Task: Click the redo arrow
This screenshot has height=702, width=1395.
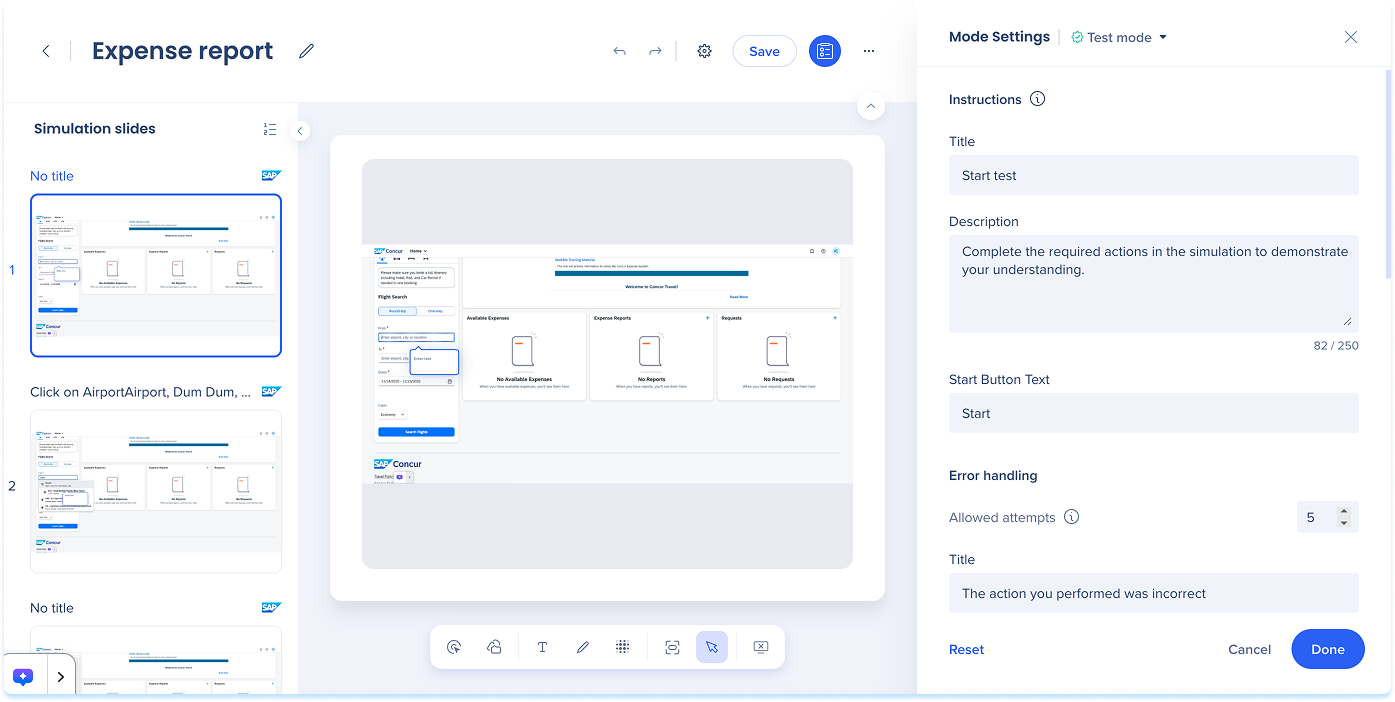Action: tap(655, 51)
